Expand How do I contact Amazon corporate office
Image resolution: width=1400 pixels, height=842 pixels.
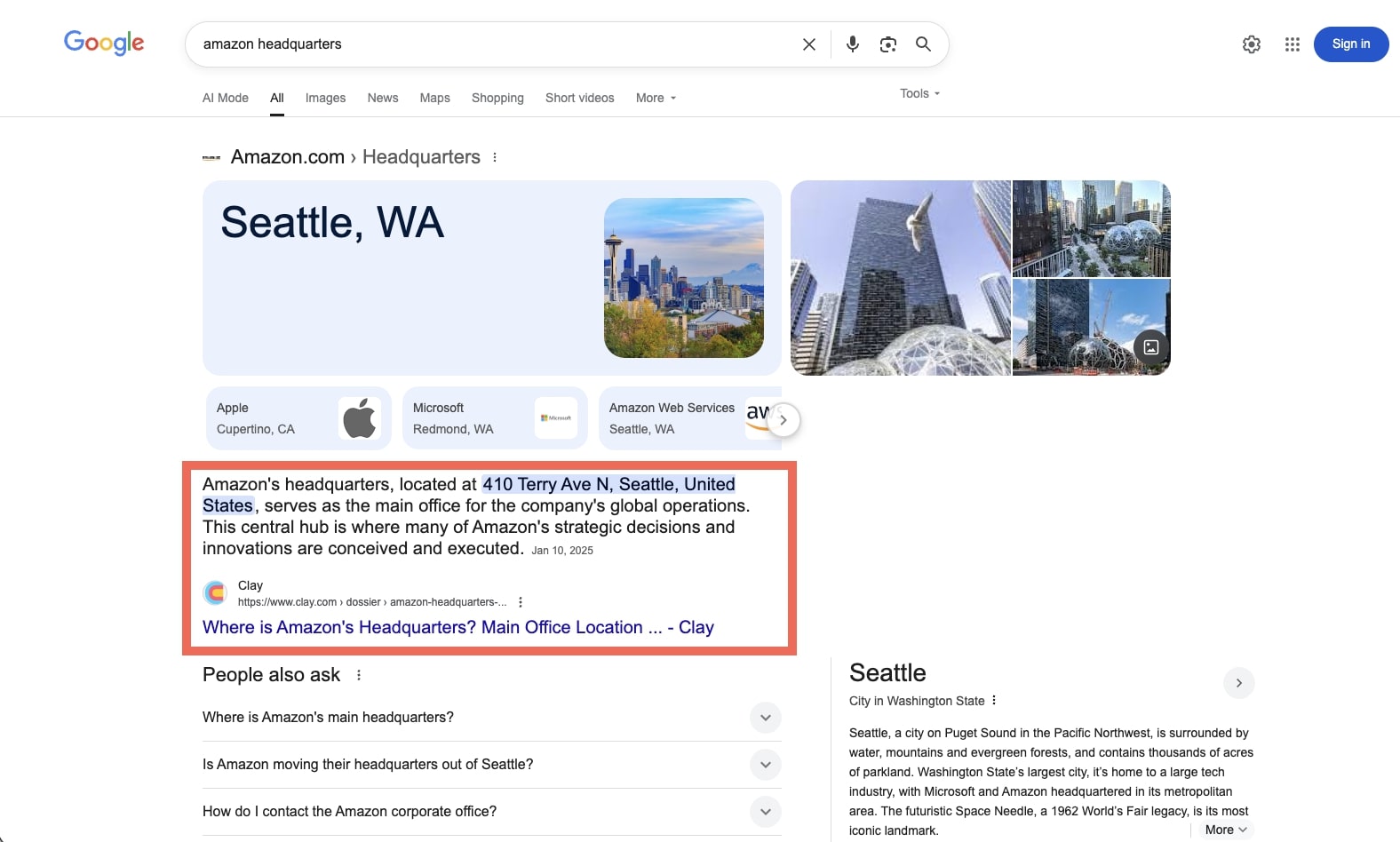[x=492, y=812]
